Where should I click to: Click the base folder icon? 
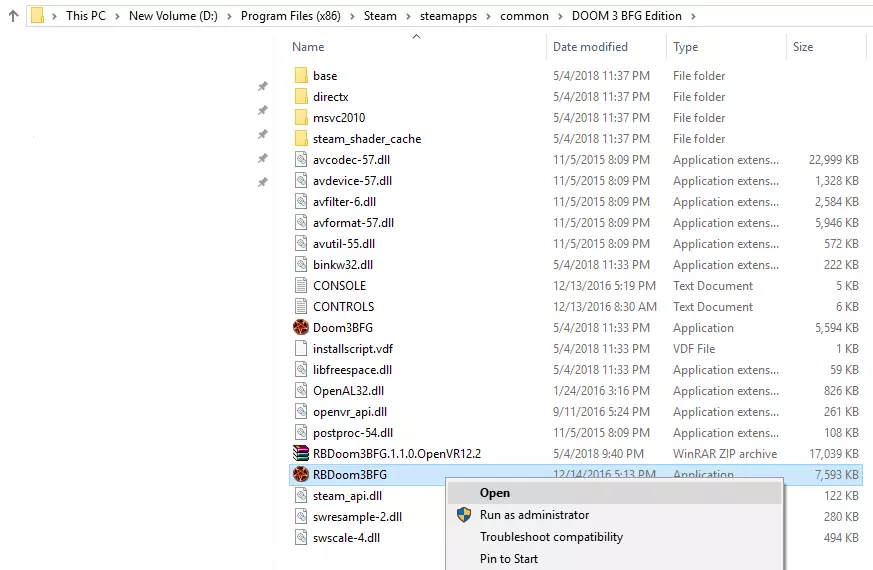pos(301,75)
